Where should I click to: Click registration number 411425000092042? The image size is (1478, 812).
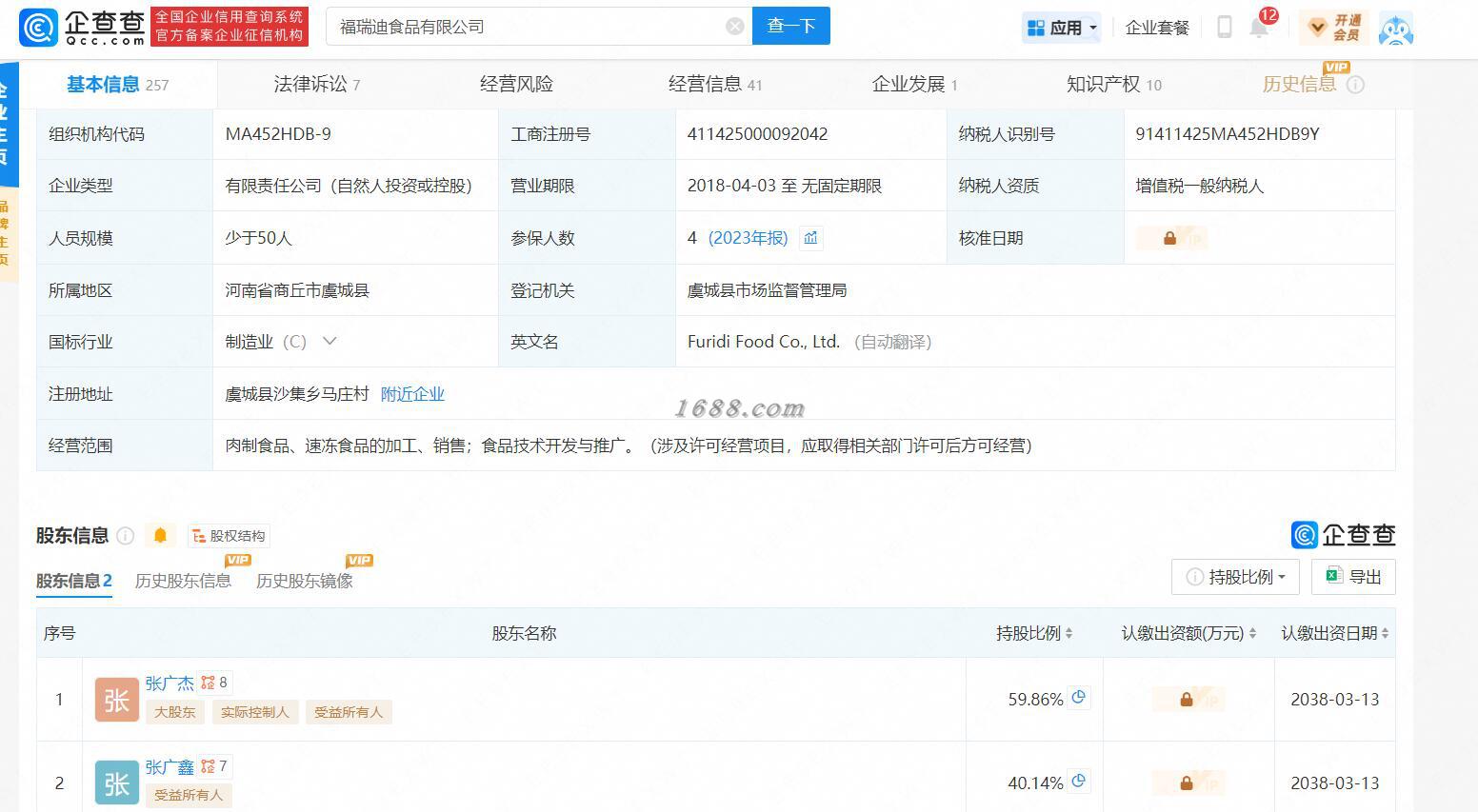coord(757,134)
